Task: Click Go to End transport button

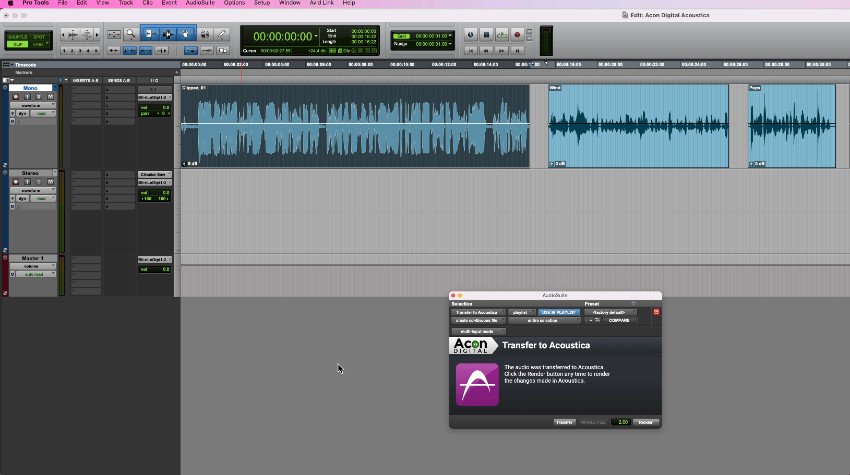Action: pos(517,50)
